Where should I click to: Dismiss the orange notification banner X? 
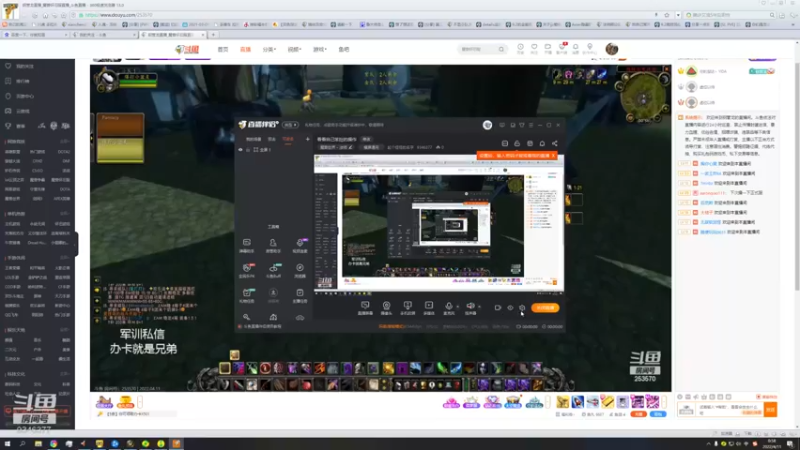pos(553,156)
